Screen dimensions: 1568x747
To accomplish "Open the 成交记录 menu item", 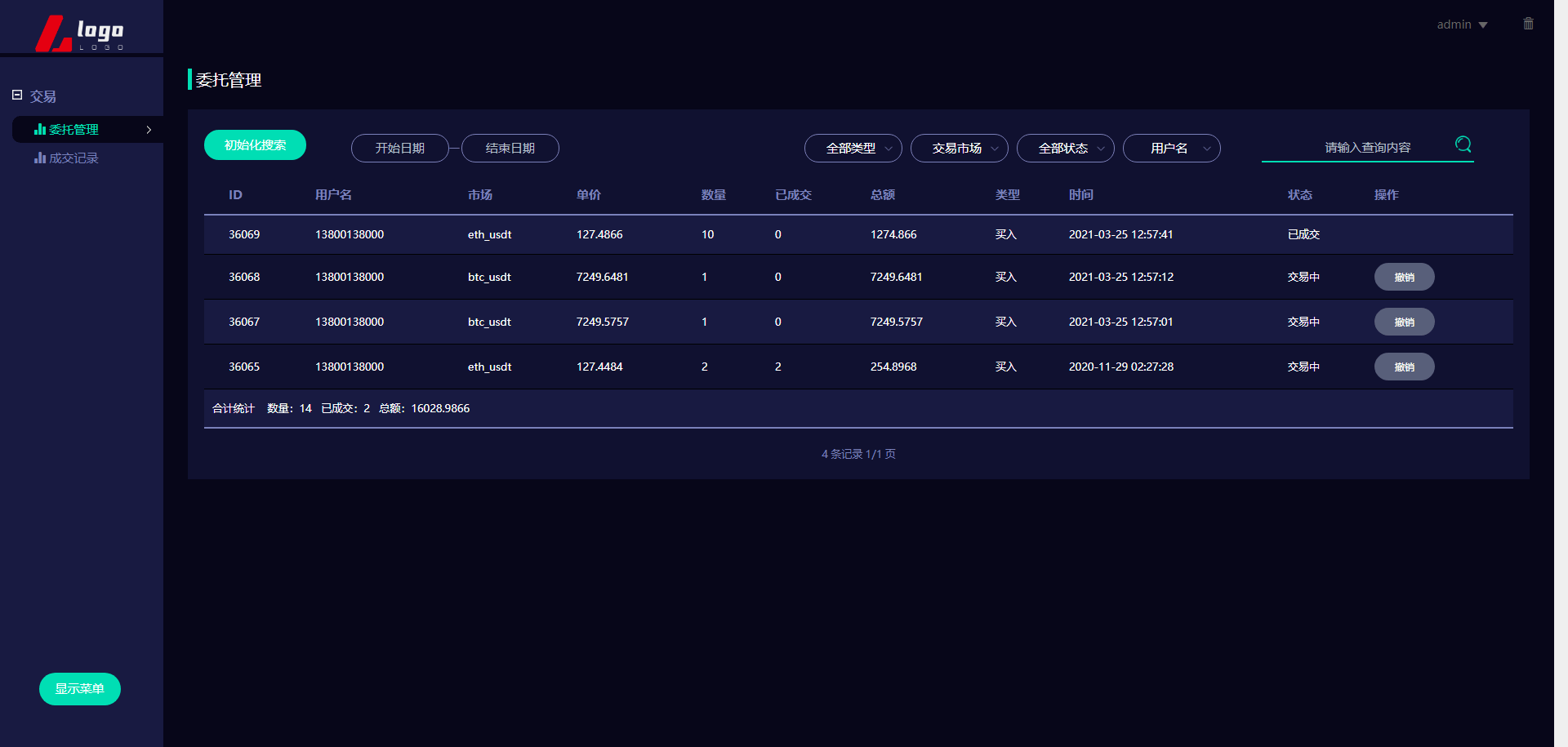I will point(73,158).
